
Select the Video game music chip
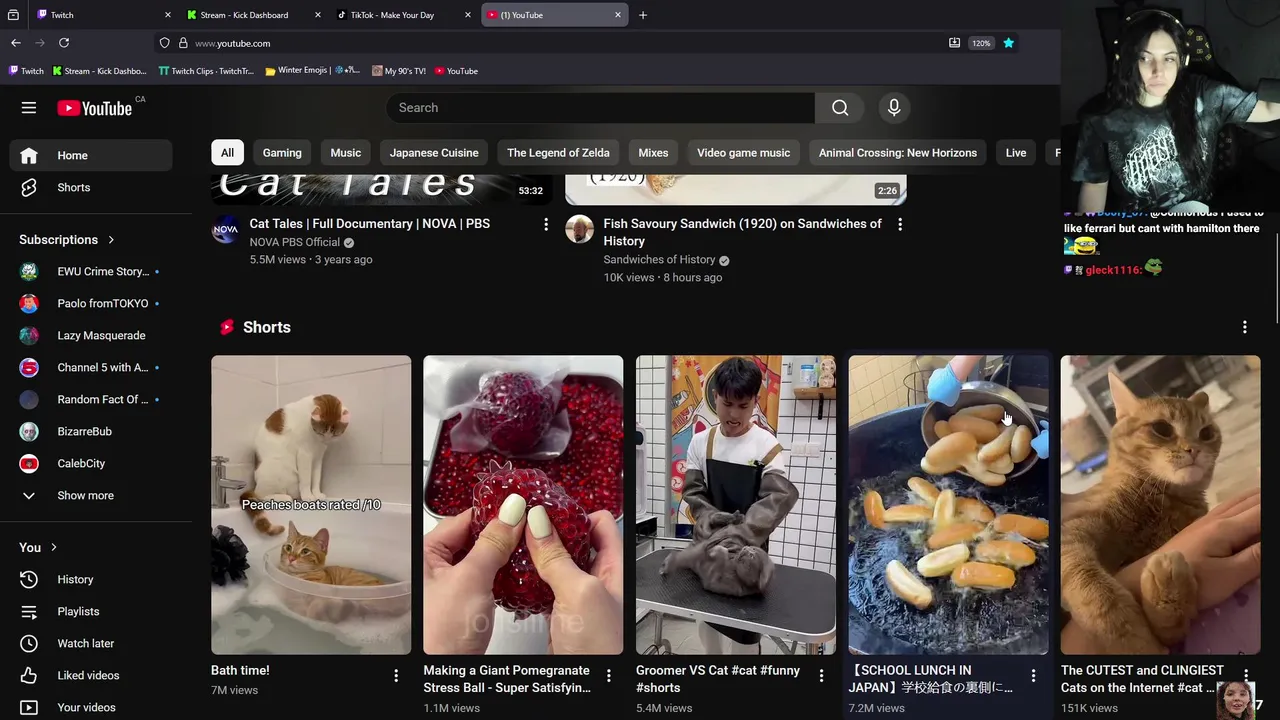pyautogui.click(x=743, y=153)
